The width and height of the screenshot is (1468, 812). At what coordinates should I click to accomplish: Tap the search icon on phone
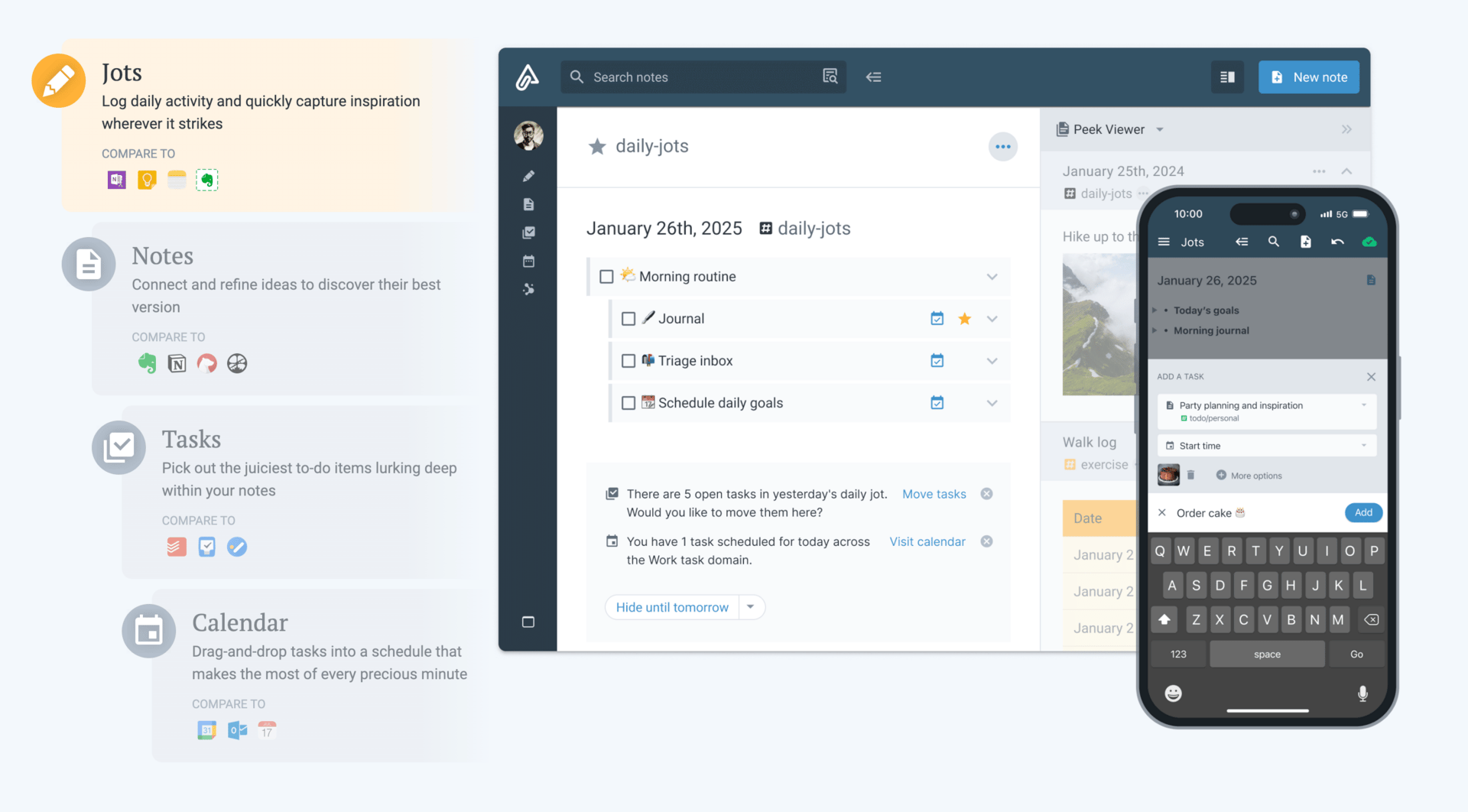[1273, 242]
